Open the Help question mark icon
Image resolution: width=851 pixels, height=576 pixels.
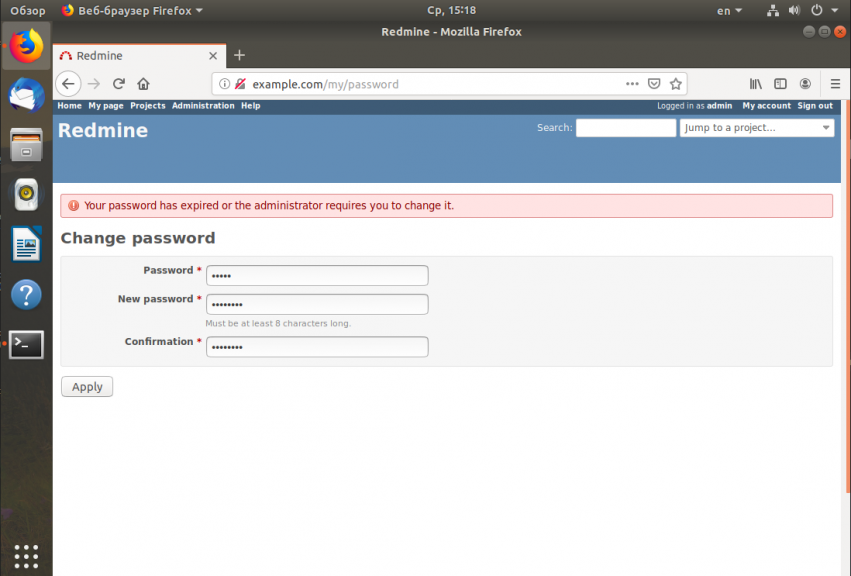pyautogui.click(x=26, y=294)
